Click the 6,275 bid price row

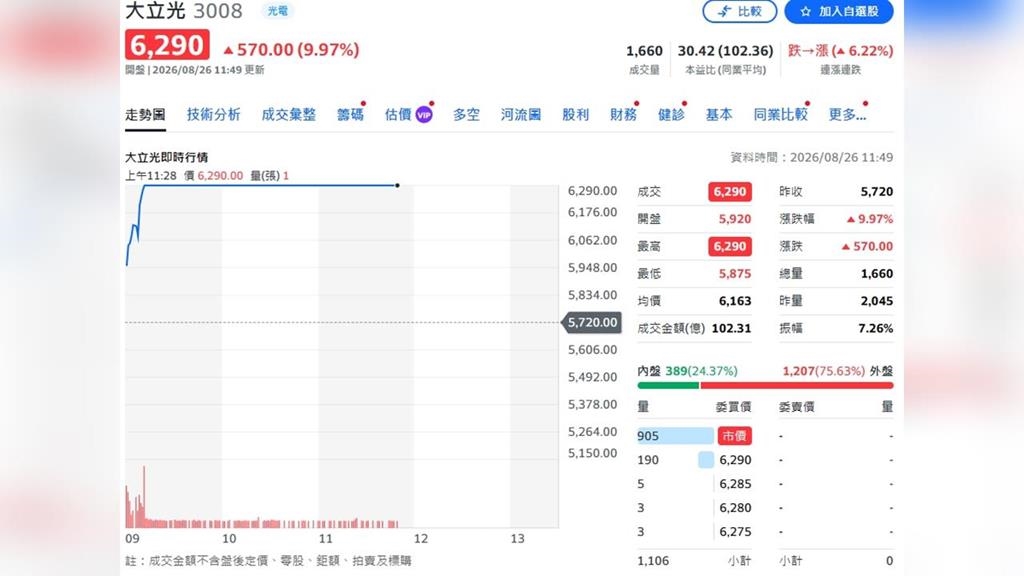(694, 532)
